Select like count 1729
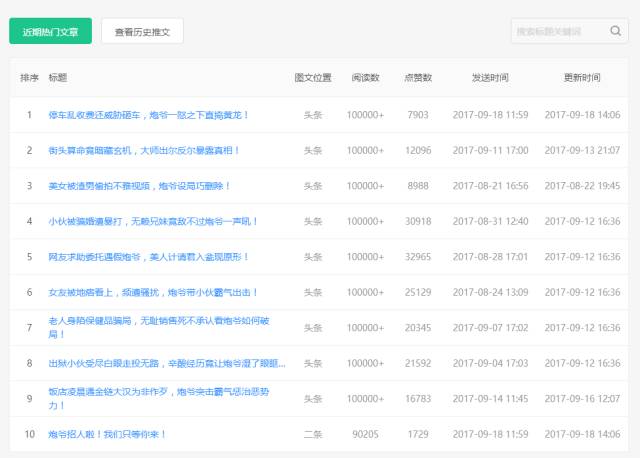Image resolution: width=640 pixels, height=458 pixels. [x=418, y=434]
